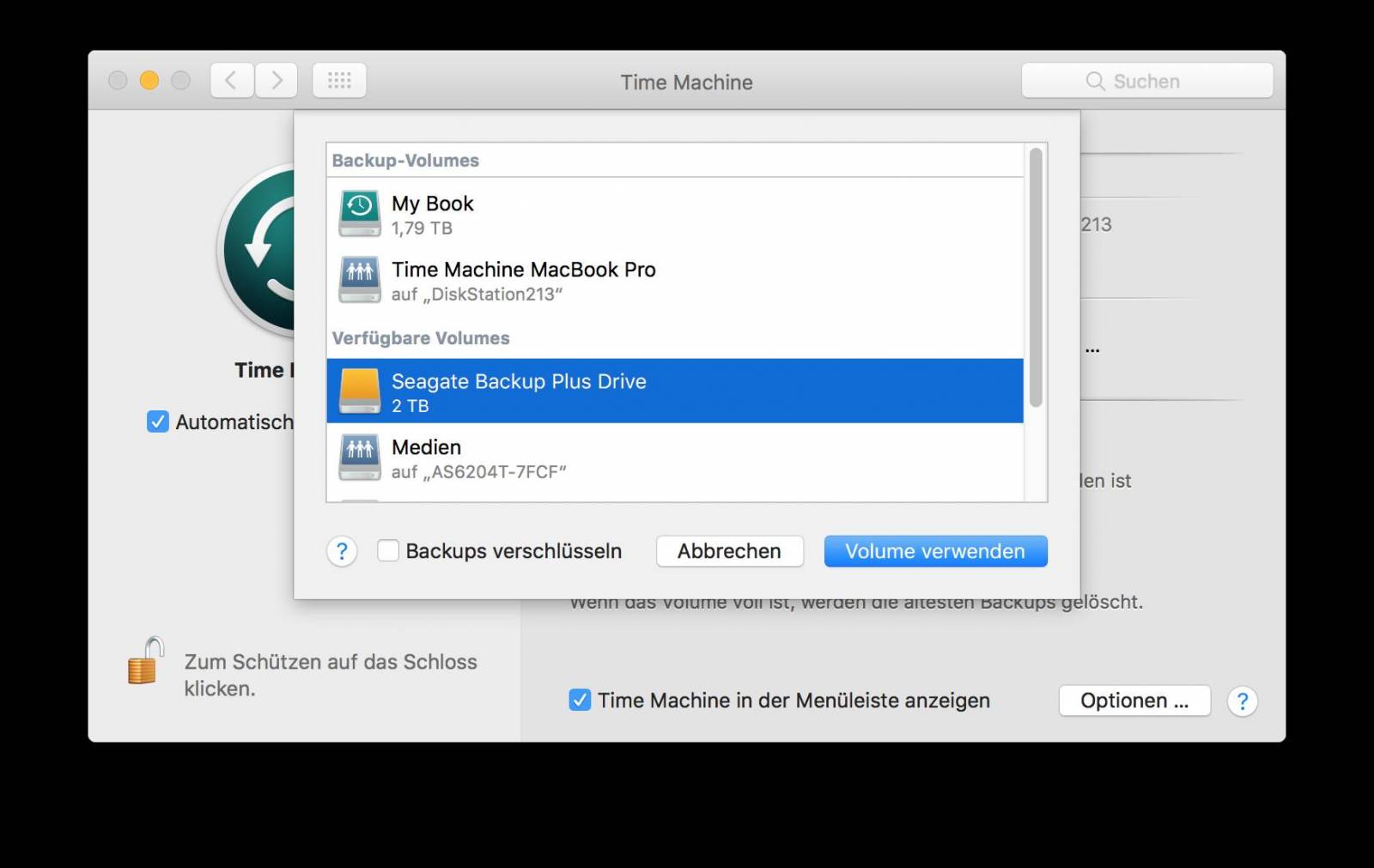
Task: Click the back navigation arrow
Action: pyautogui.click(x=231, y=80)
